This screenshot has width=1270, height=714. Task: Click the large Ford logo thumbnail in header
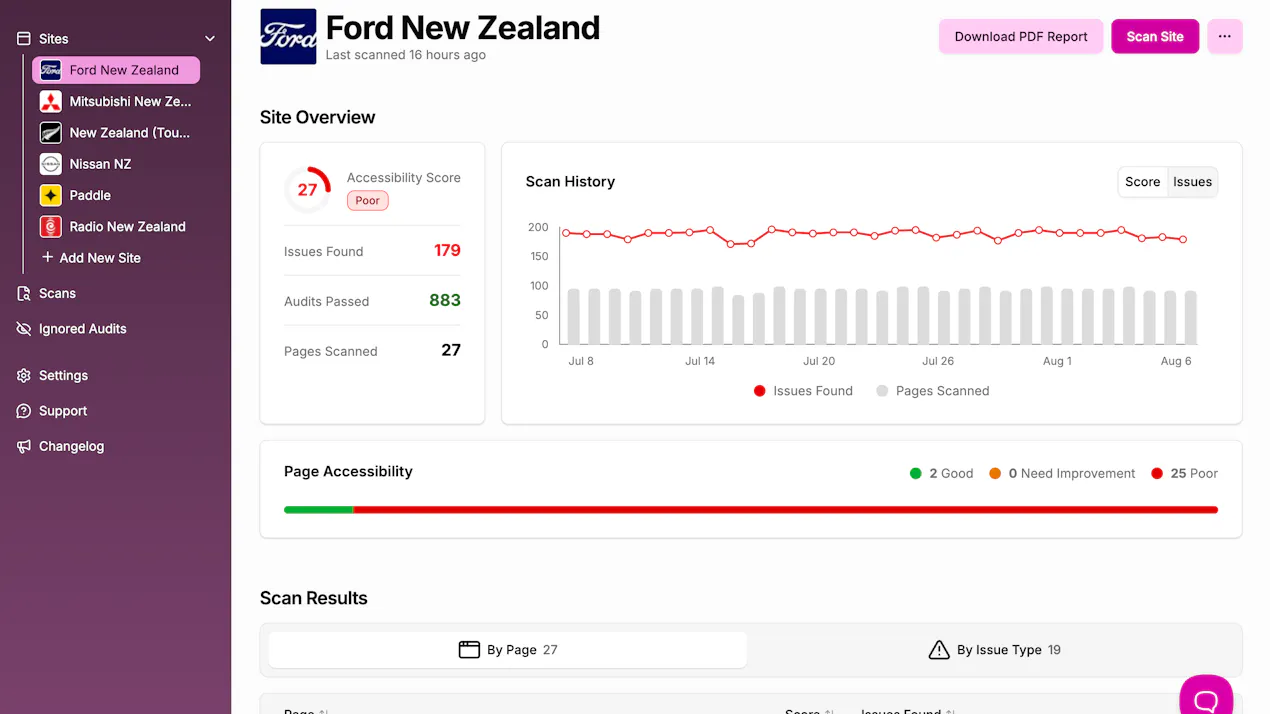(288, 37)
